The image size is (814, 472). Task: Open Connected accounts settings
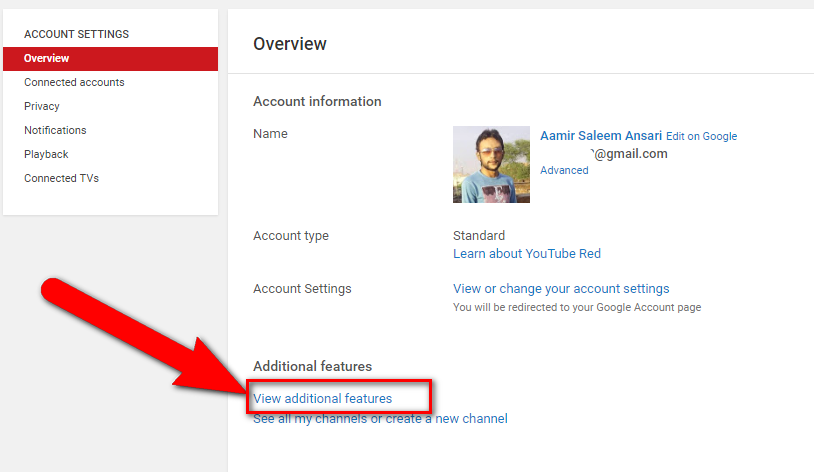[x=74, y=82]
